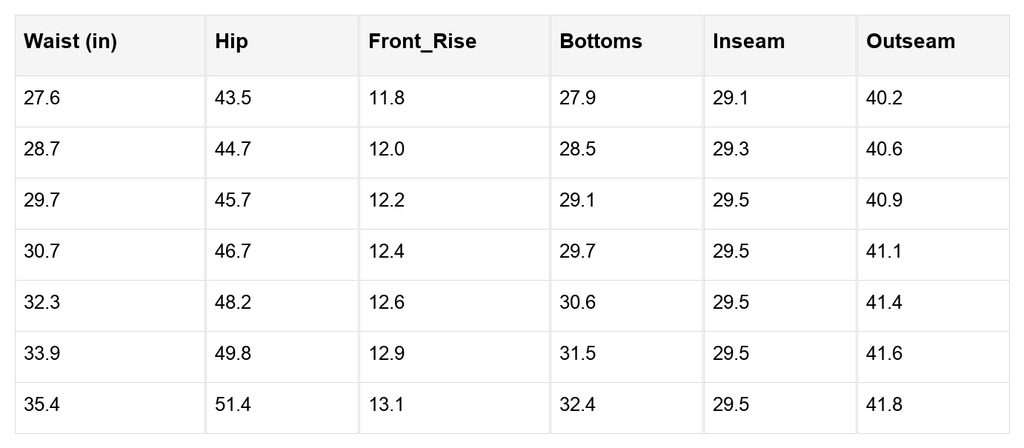Screen dimensions: 1024x448
Task: Select the hip cell 44.7
Action: [x=233, y=150]
